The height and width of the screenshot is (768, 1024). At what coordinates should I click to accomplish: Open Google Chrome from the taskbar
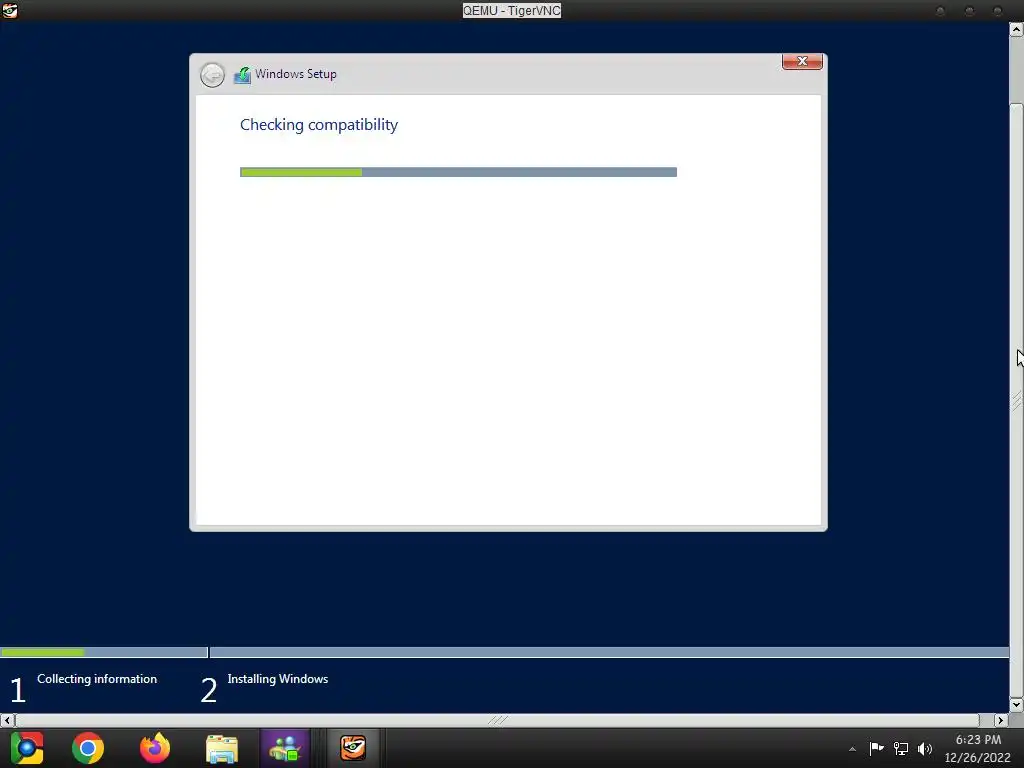(88, 748)
